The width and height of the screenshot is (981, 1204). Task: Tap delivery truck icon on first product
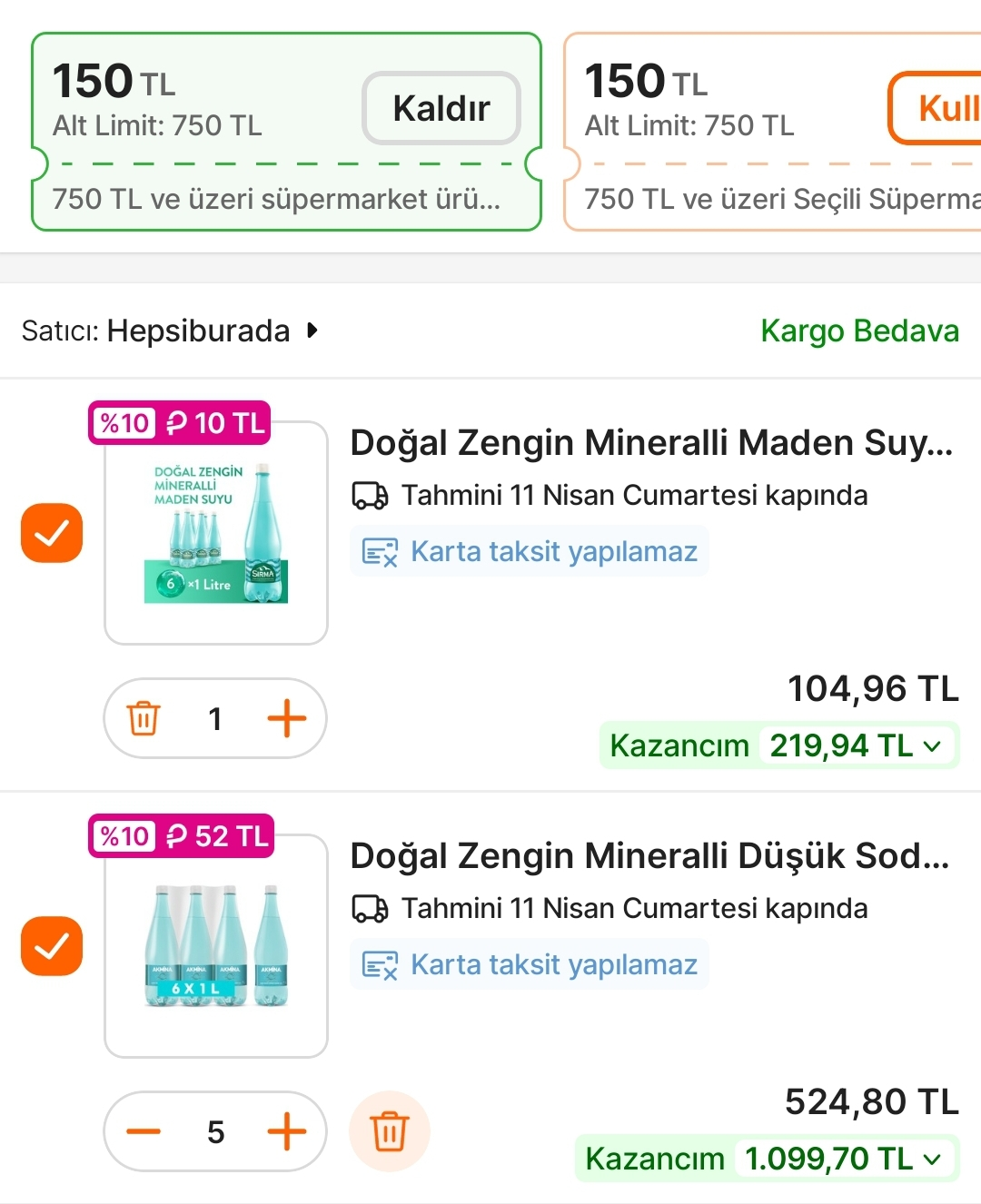point(370,496)
